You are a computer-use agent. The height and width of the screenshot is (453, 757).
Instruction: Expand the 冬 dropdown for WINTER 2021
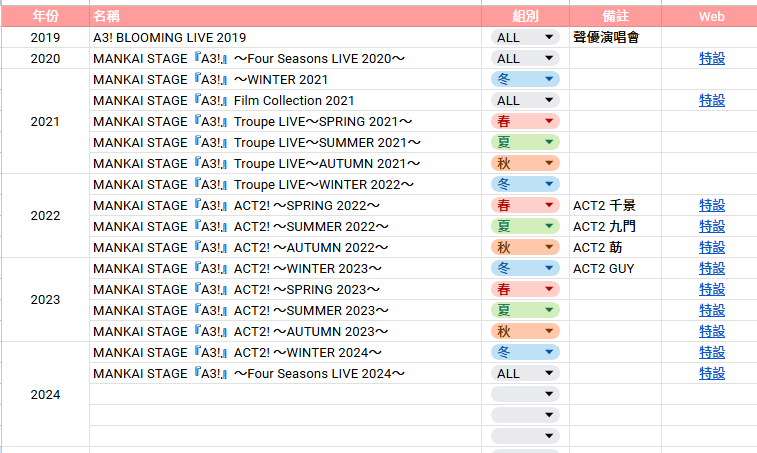pos(525,79)
